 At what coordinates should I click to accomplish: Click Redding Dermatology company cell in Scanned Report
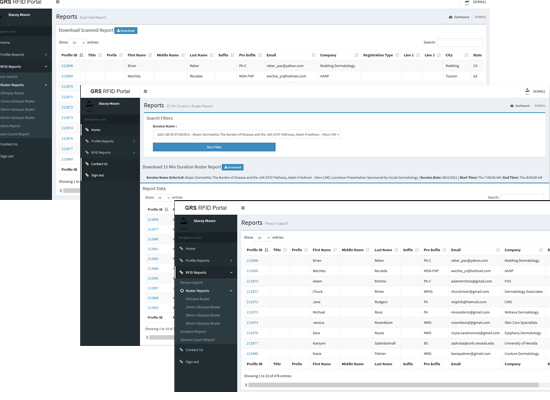pos(337,66)
